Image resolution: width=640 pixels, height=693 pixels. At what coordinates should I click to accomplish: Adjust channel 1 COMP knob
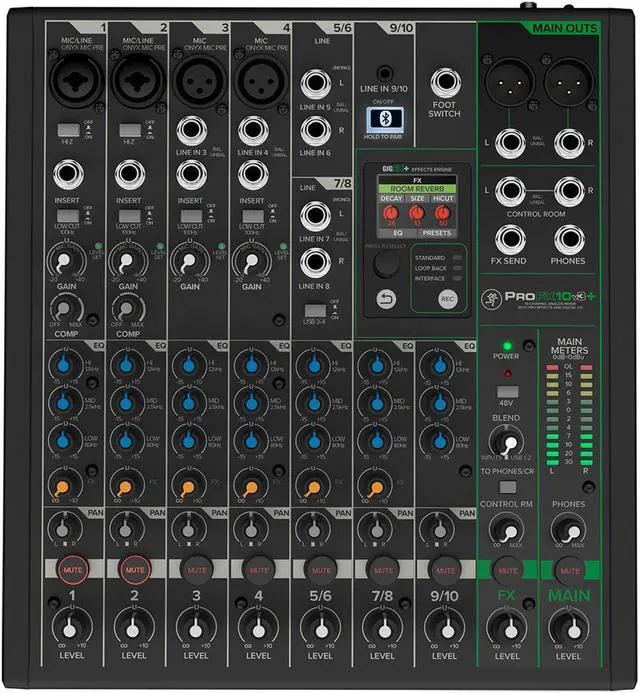pos(66,309)
